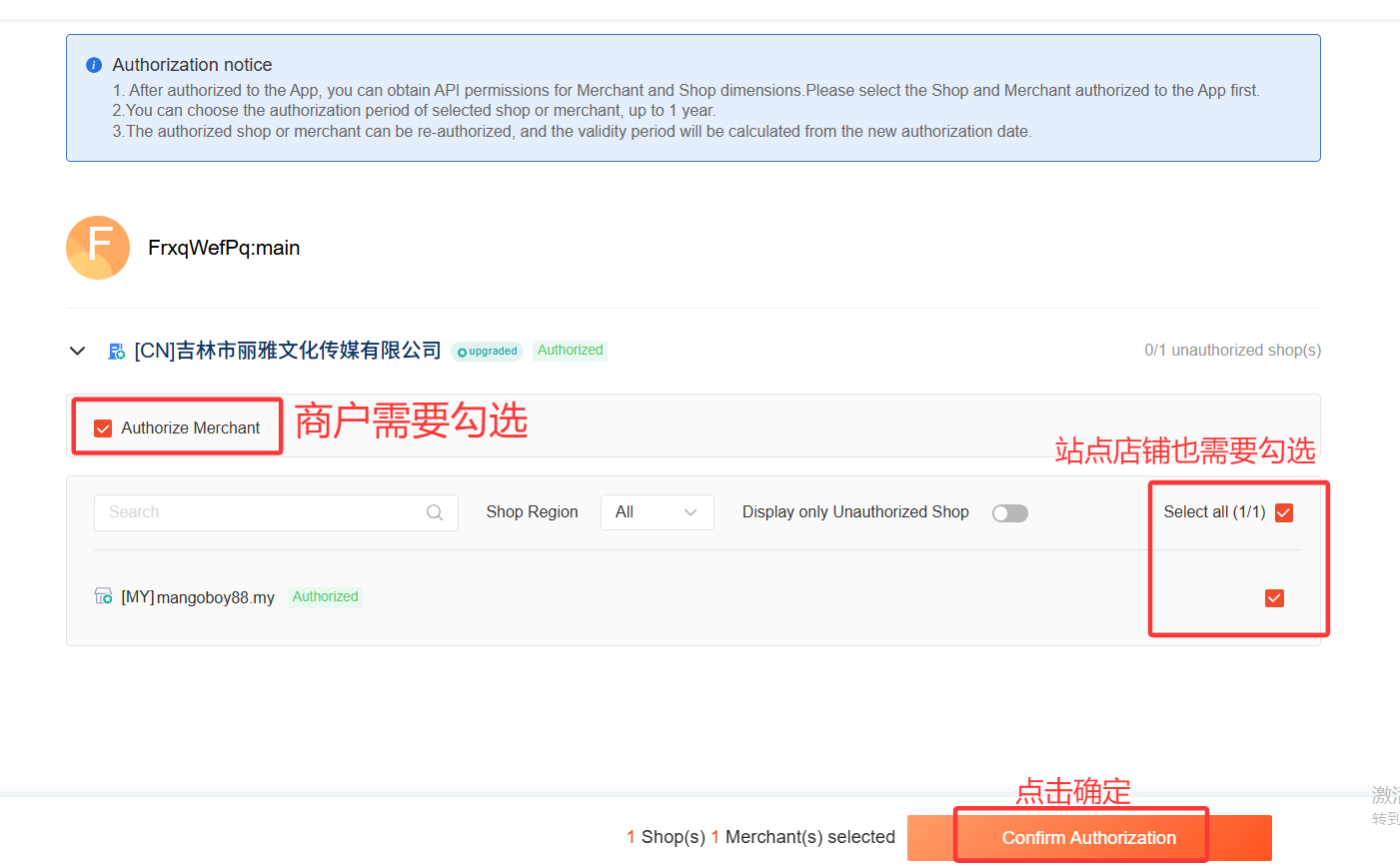Screen dimensions: 1400x866
Task: Toggle the Select all (1/1) checkbox
Action: tap(1284, 512)
